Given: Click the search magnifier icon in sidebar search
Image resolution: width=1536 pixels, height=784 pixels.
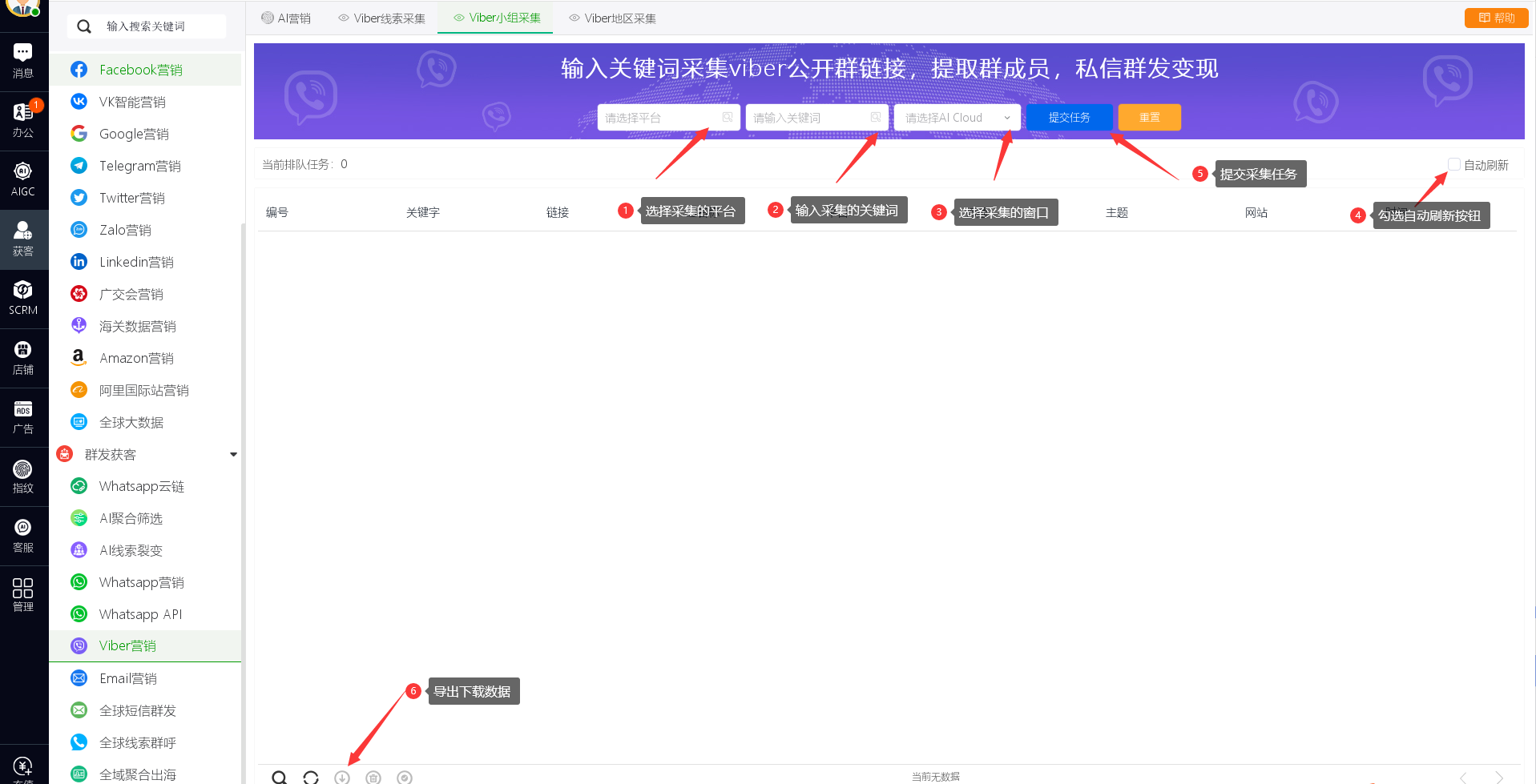Looking at the screenshot, I should pyautogui.click(x=84, y=26).
